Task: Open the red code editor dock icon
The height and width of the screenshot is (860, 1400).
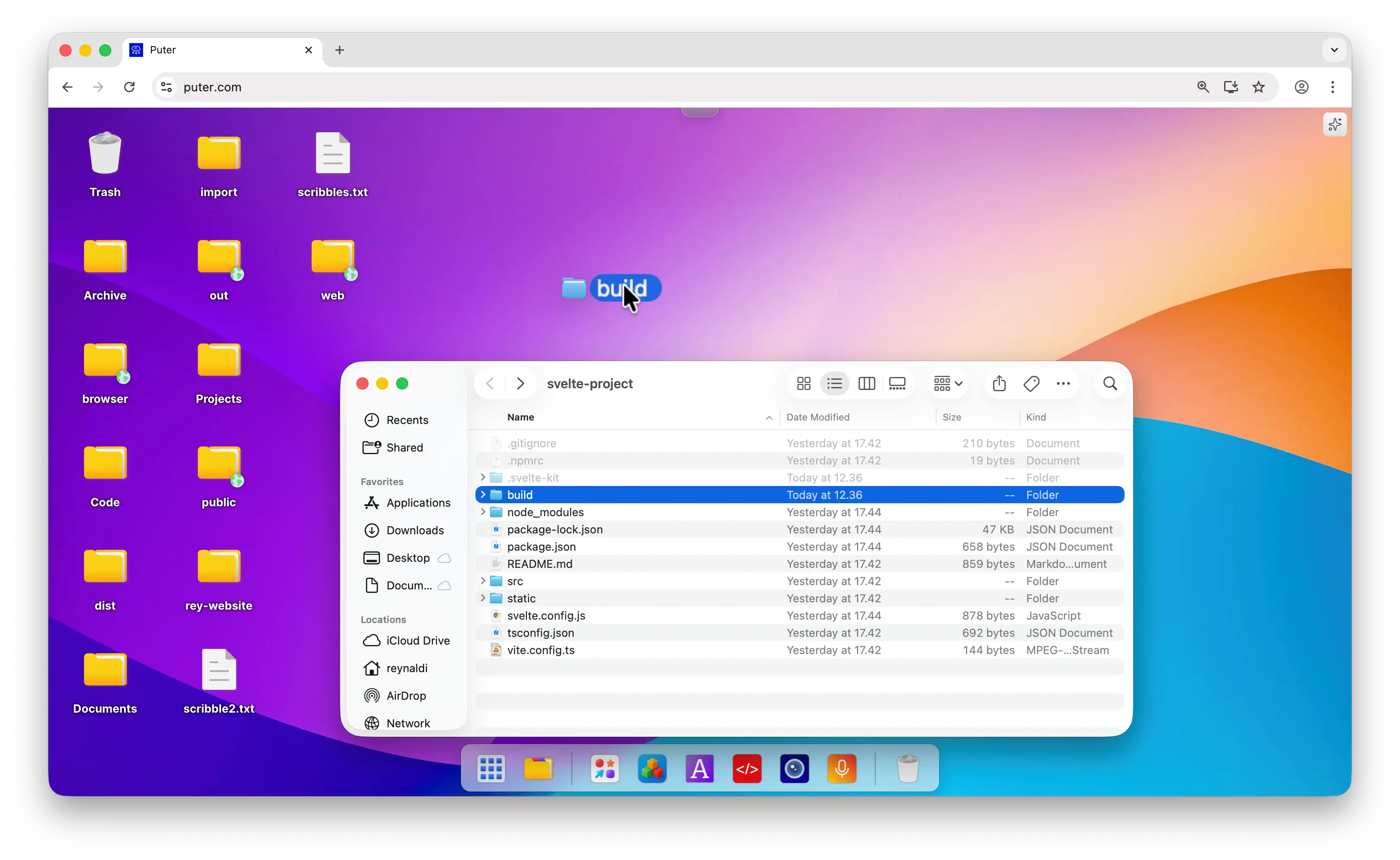Action: pyautogui.click(x=747, y=769)
